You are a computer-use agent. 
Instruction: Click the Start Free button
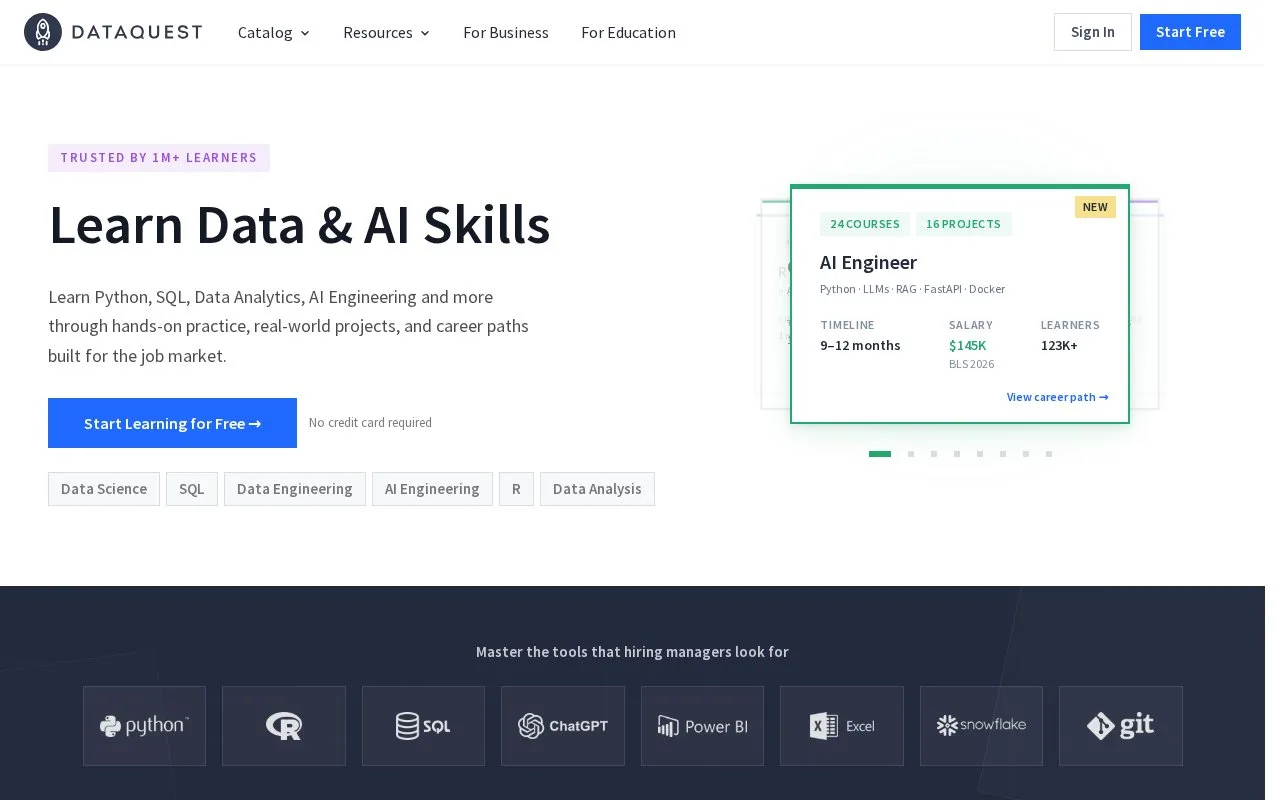1190,32
